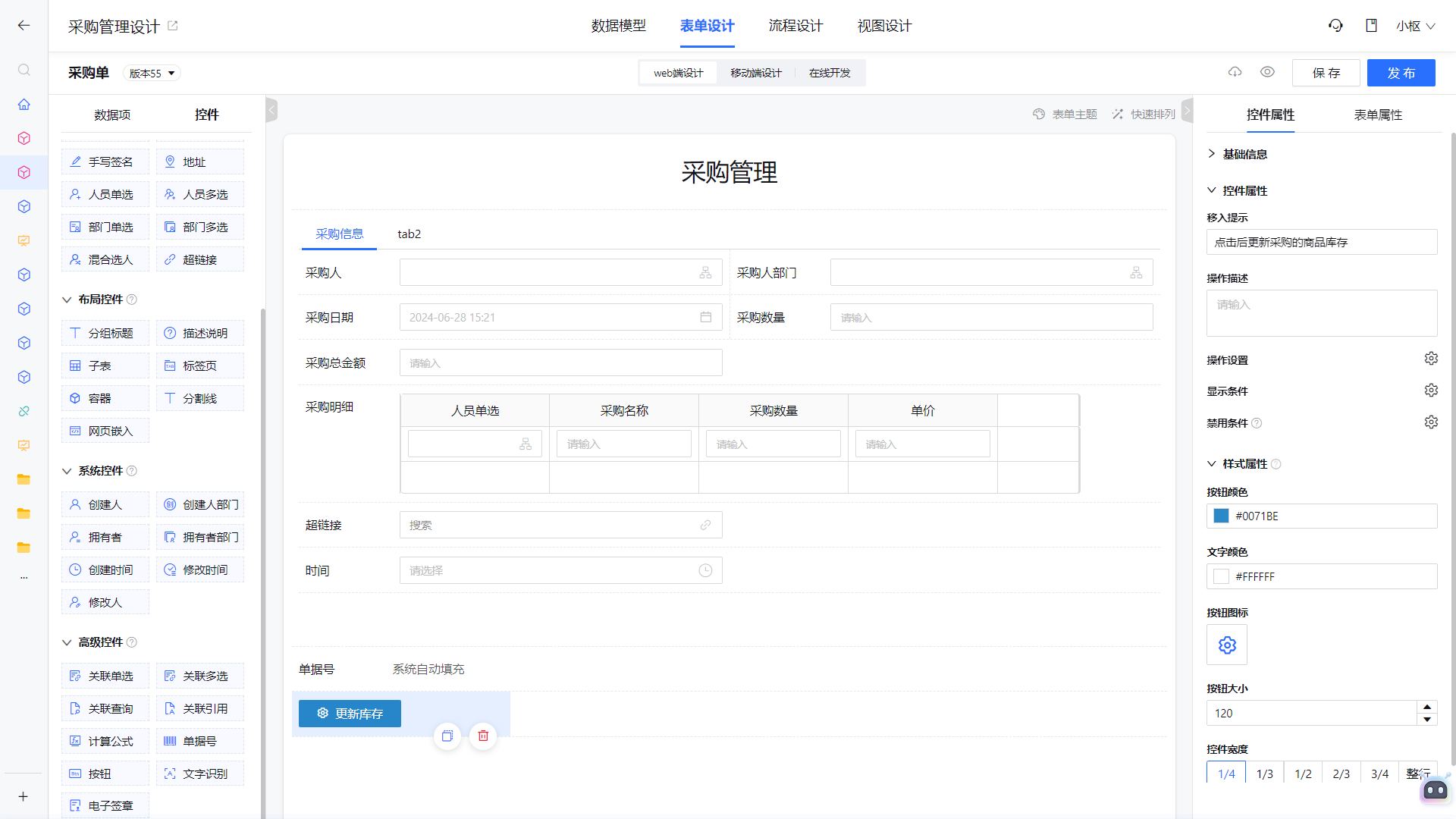Open 操作设置 gear settings
The height and width of the screenshot is (819, 1456).
[1431, 359]
